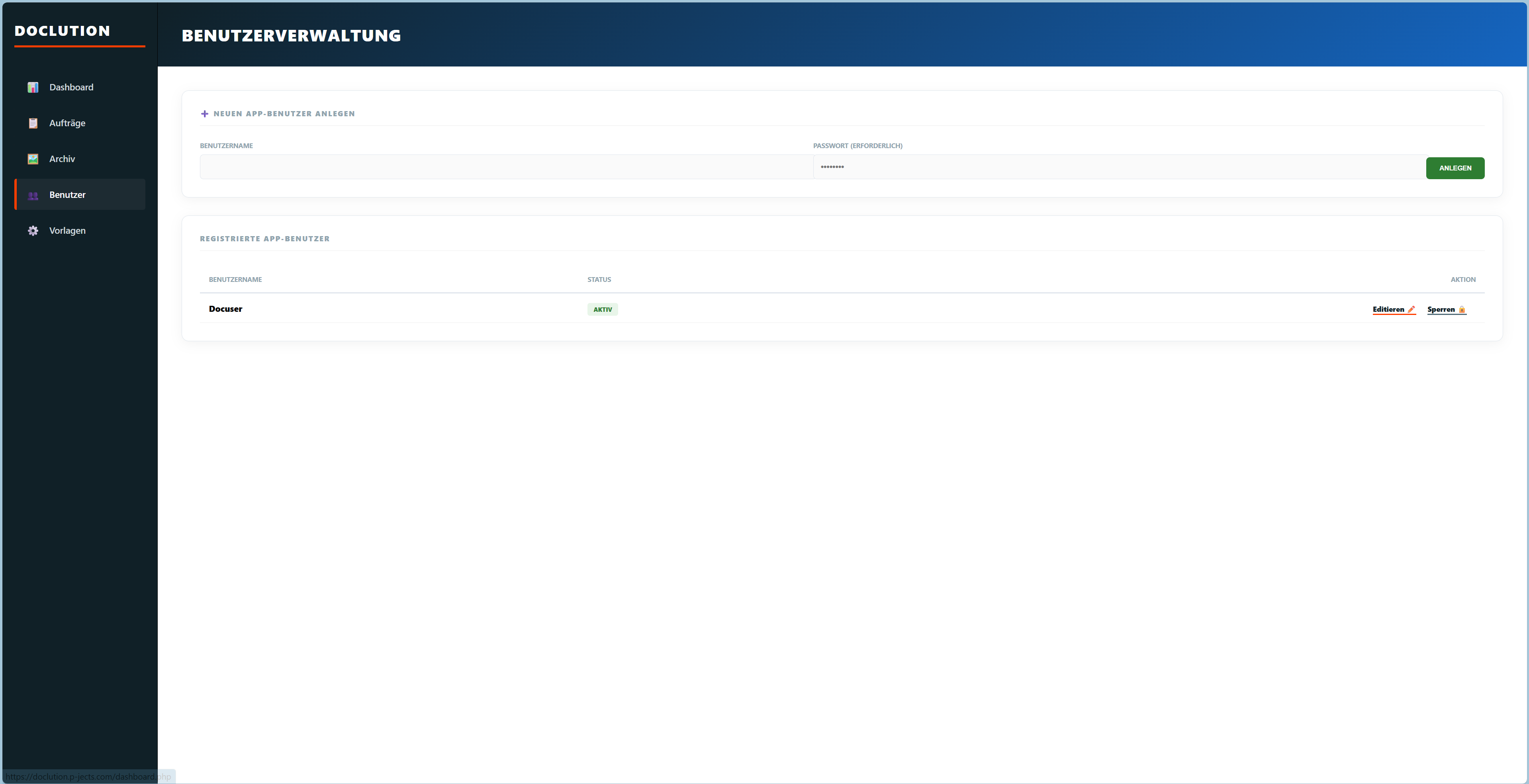1529x784 pixels.
Task: Click the Archiv picture icon
Action: coord(33,159)
